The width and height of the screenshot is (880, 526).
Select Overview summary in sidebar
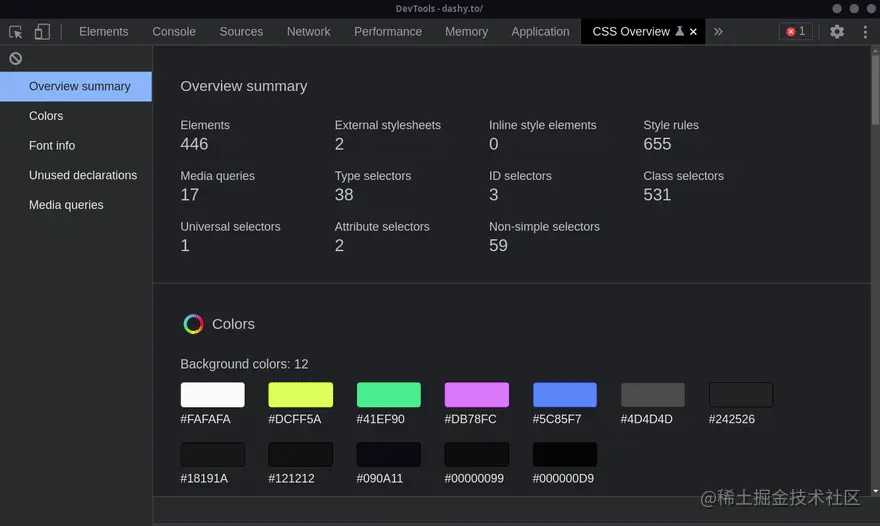[76, 86]
